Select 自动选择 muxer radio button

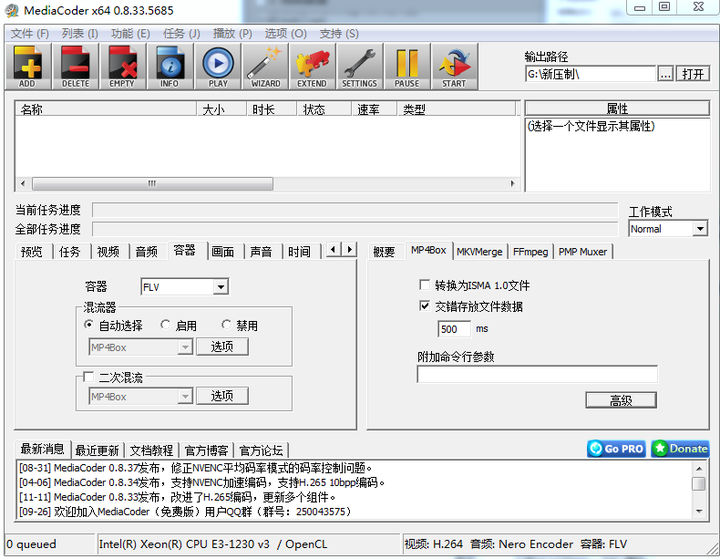[x=89, y=325]
